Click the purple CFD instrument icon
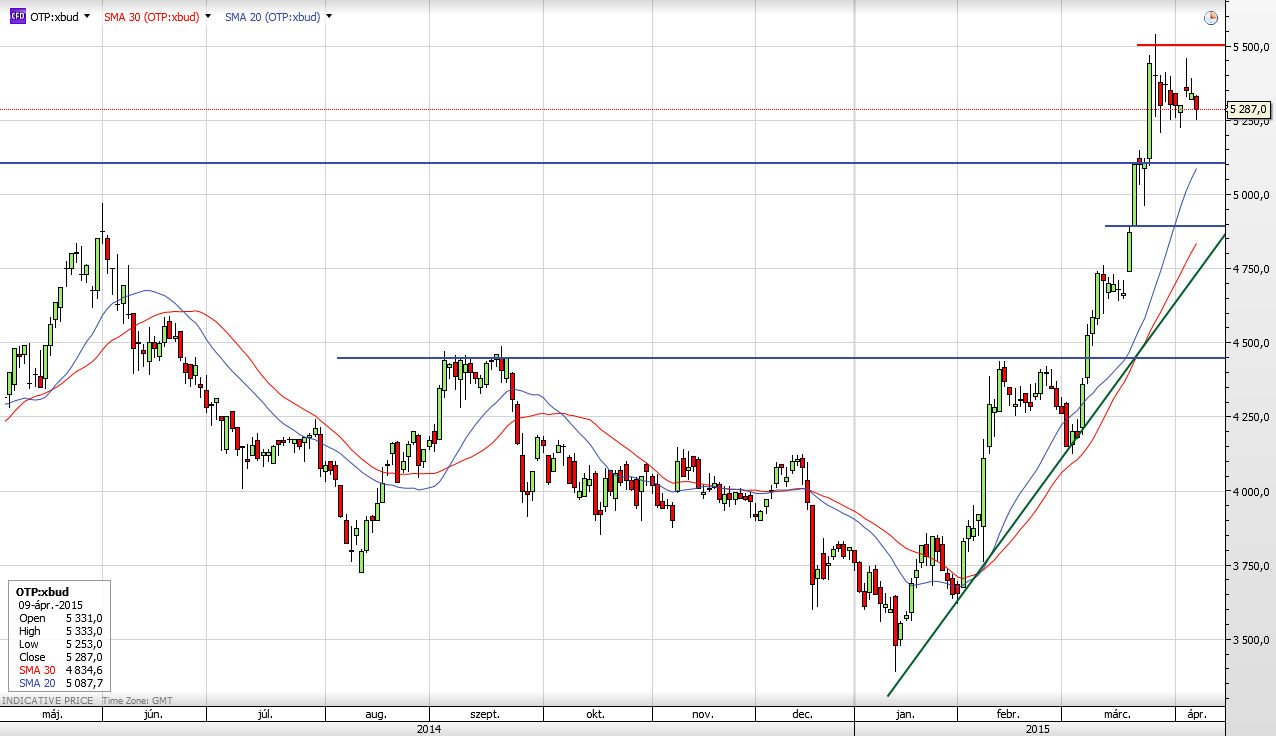Image resolution: width=1276 pixels, height=736 pixels. [x=17, y=17]
